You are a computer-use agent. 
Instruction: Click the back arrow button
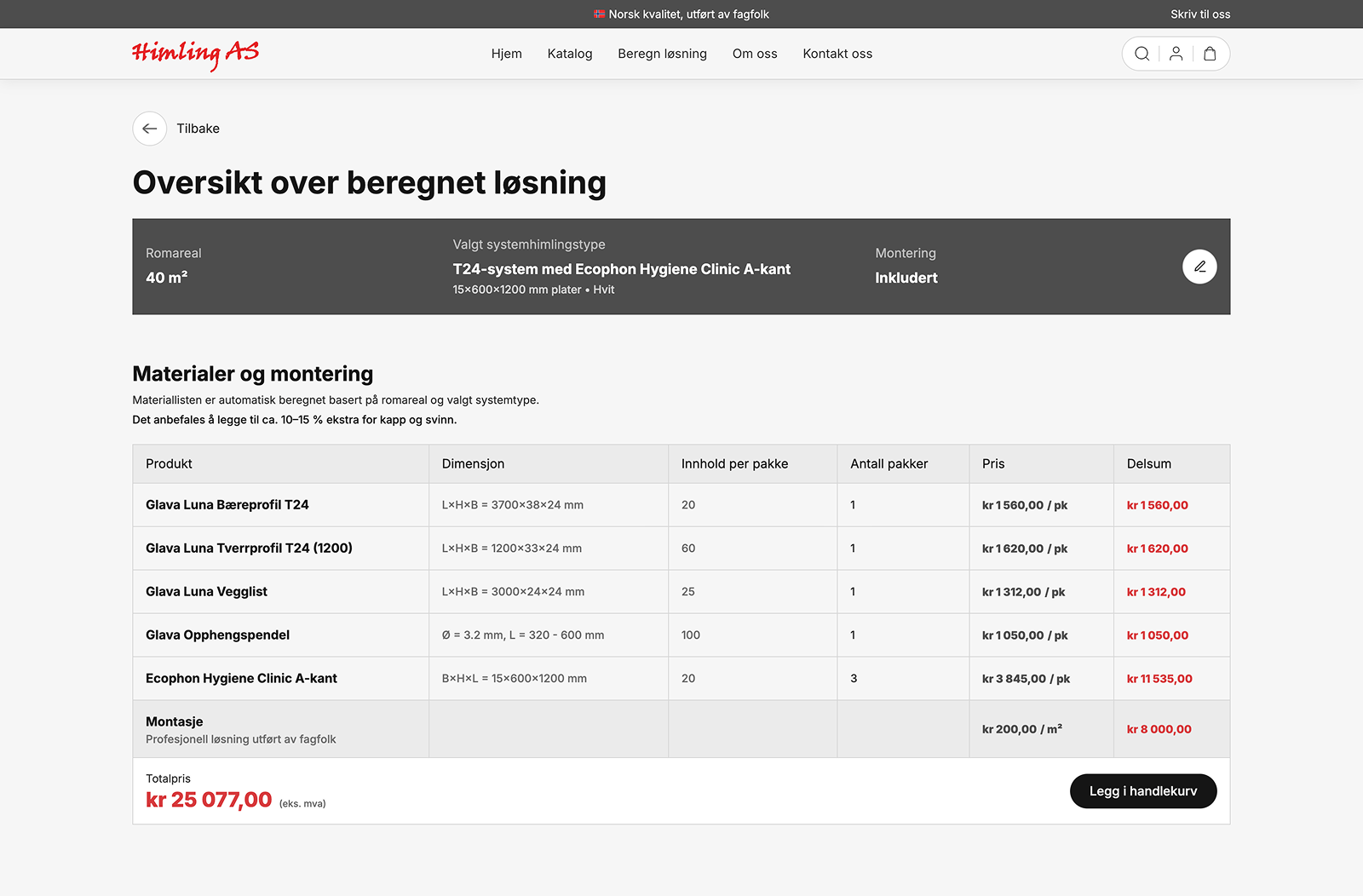(150, 129)
